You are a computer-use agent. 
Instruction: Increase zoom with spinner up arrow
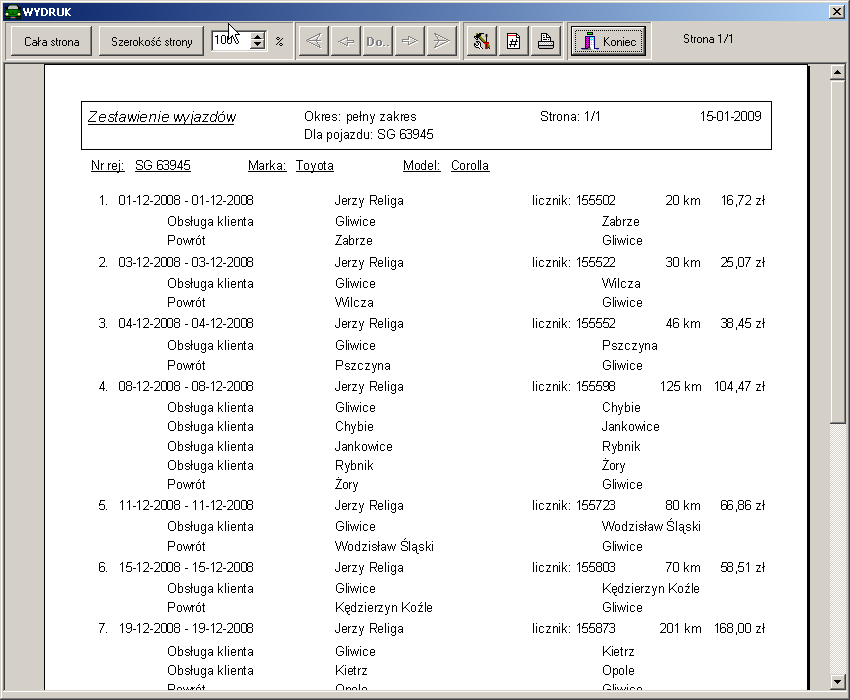pyautogui.click(x=258, y=36)
